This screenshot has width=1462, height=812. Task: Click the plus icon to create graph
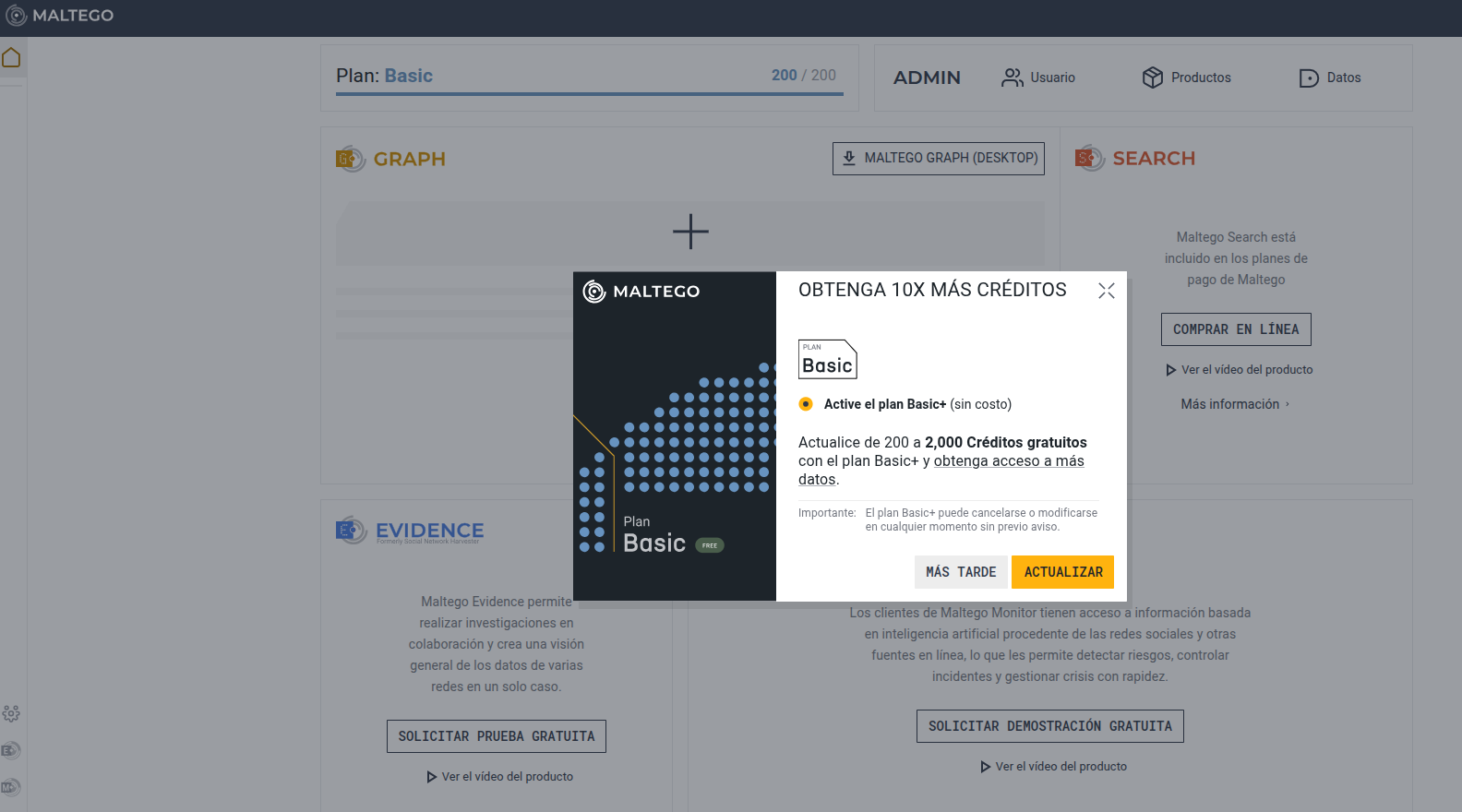(x=690, y=232)
